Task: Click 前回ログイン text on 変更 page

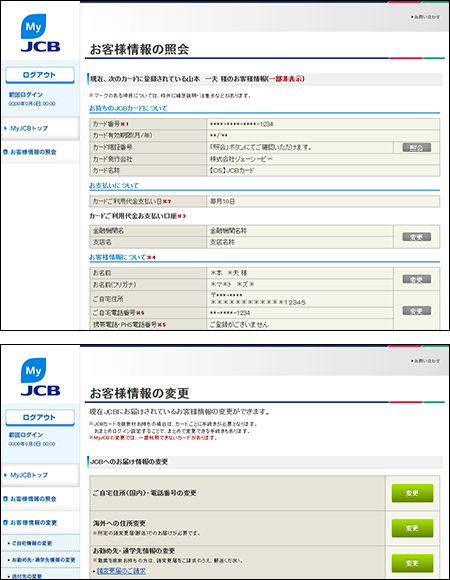Action: (26, 435)
